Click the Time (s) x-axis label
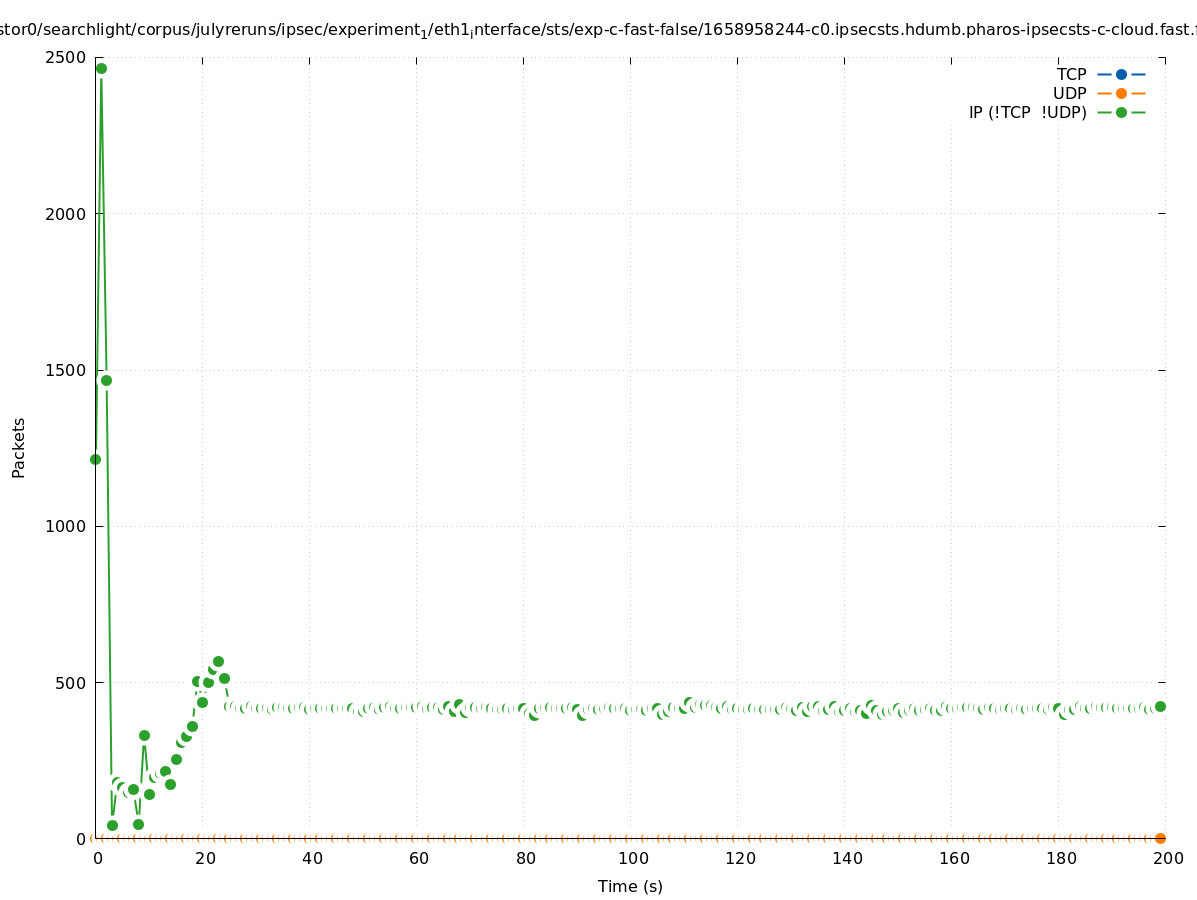1197x900 pixels. point(630,886)
